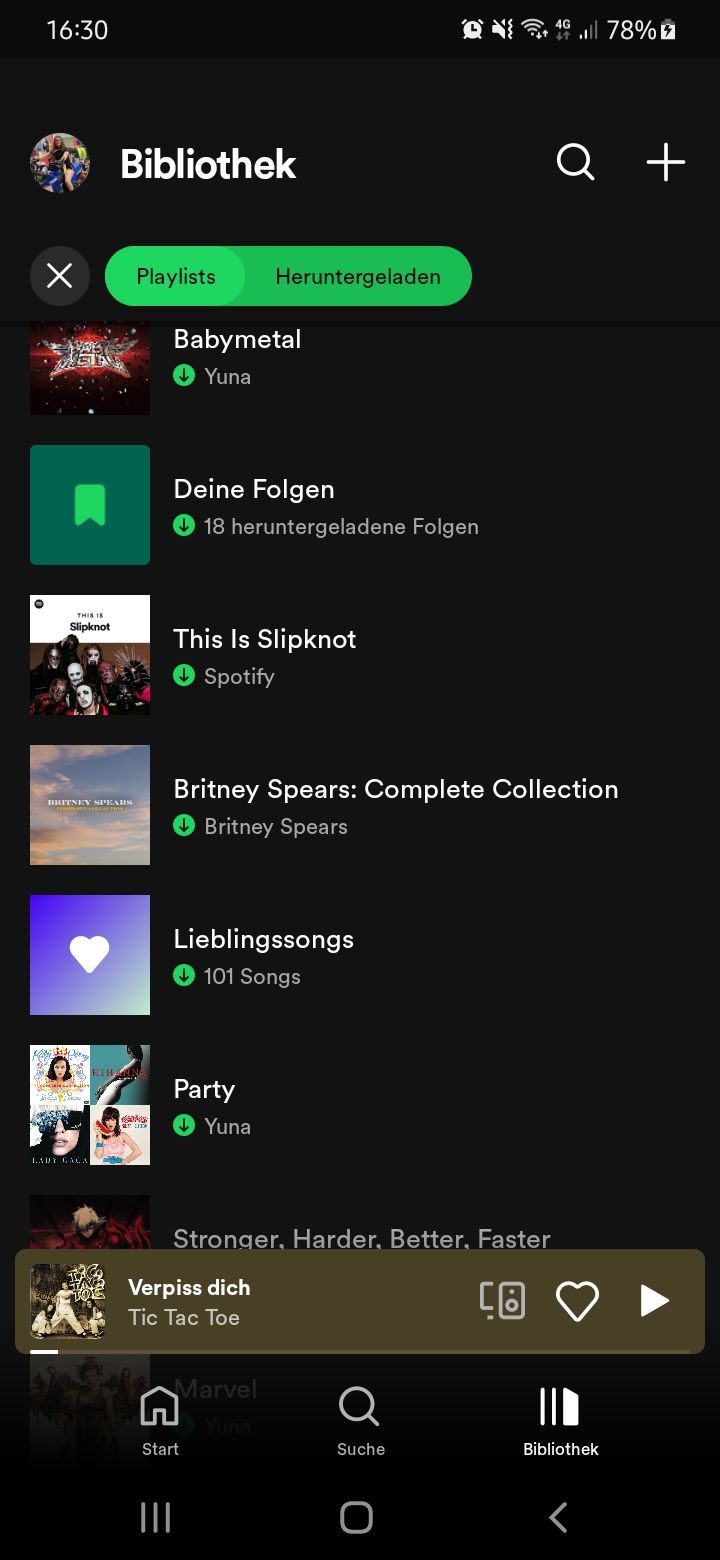Viewport: 720px width, 1560px height.
Task: Toggle the Heruntergeladen filter chip
Action: click(358, 276)
